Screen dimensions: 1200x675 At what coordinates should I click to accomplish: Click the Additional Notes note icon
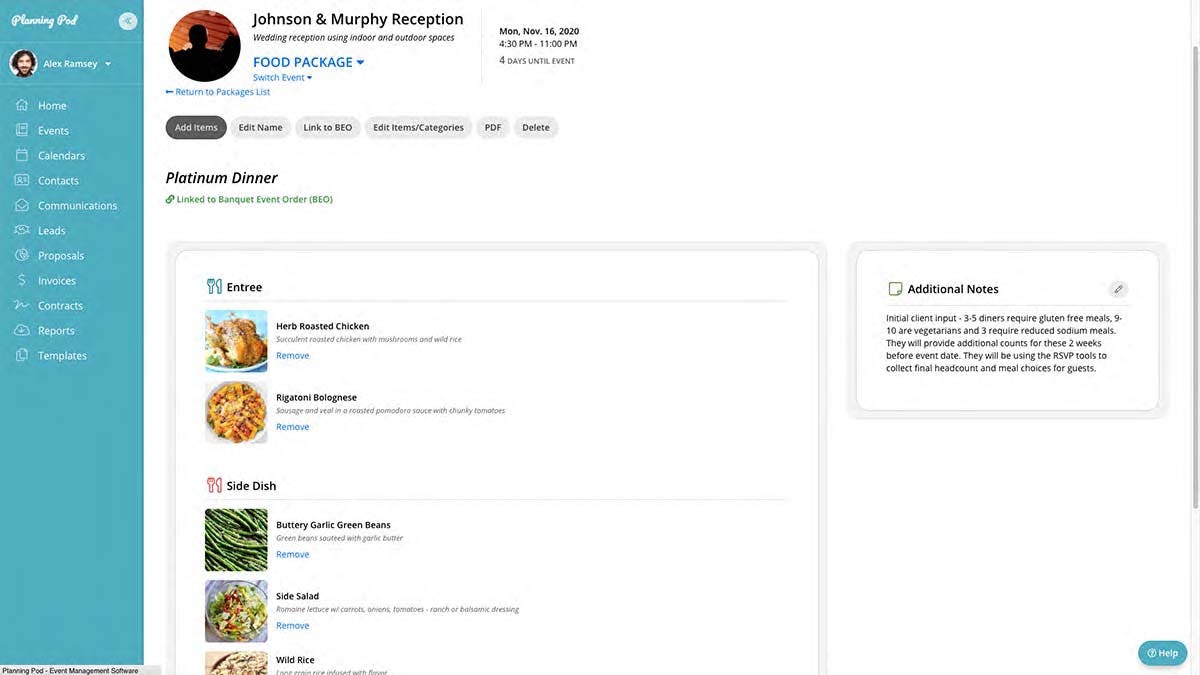pos(895,289)
